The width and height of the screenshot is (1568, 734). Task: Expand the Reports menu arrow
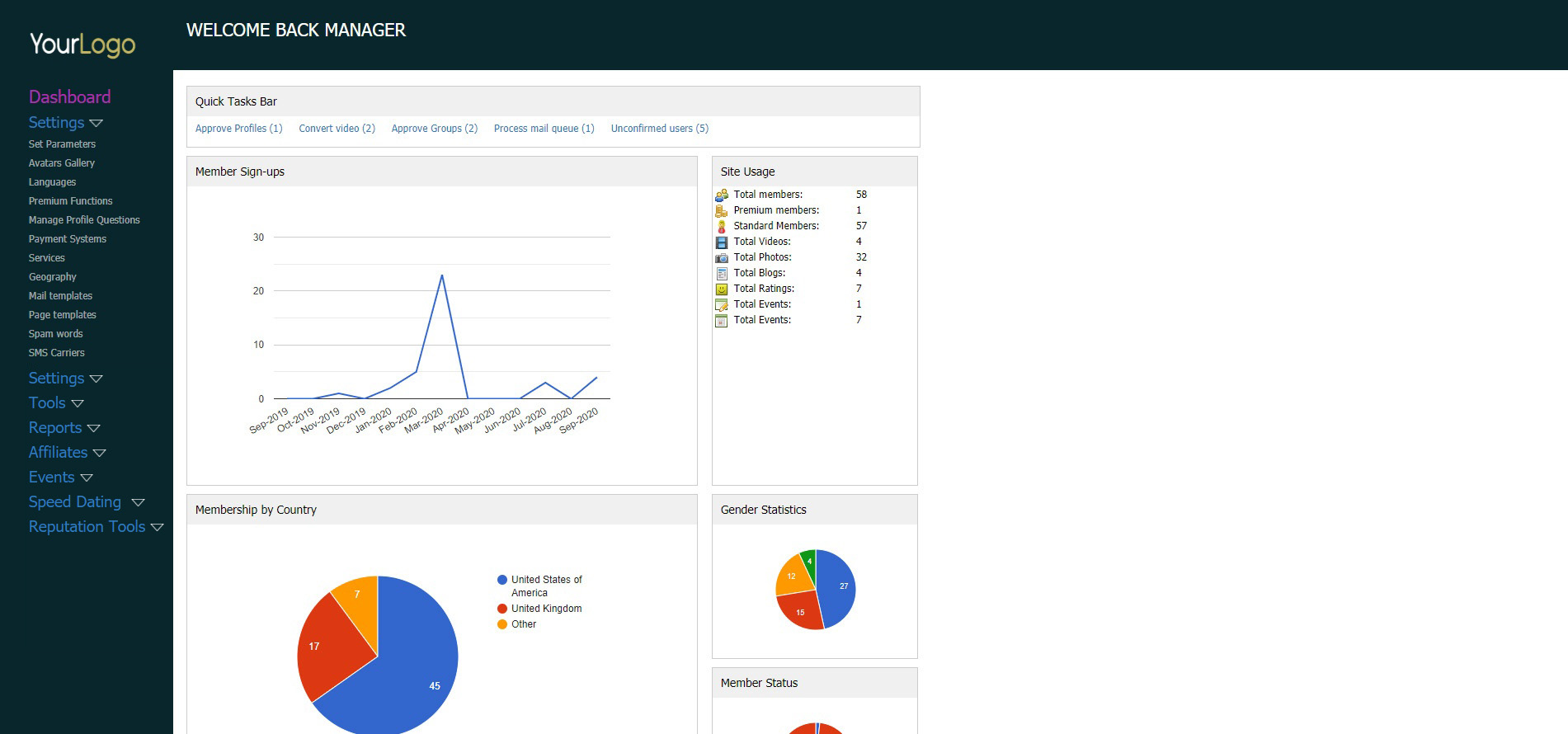pyautogui.click(x=93, y=428)
